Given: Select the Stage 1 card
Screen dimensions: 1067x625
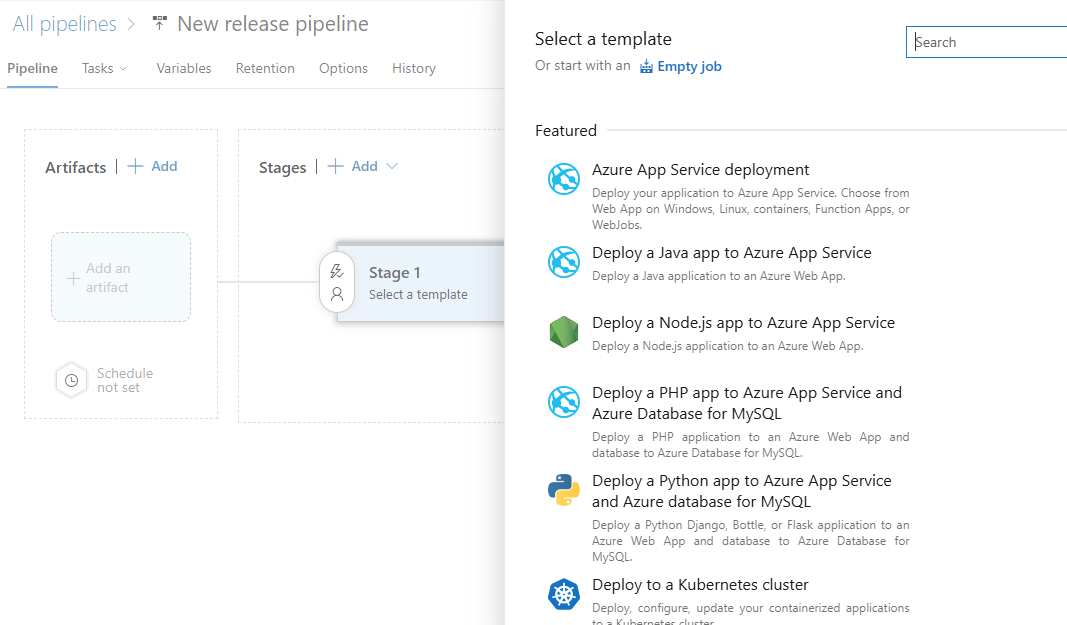Looking at the screenshot, I should (421, 283).
